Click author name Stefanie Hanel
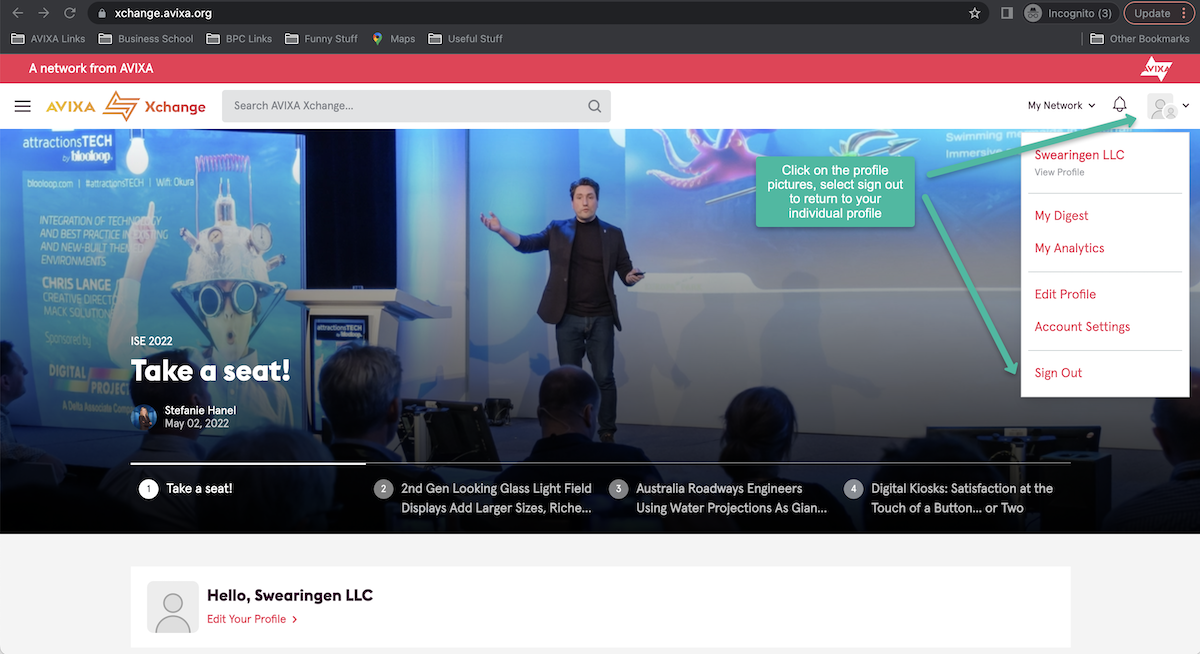This screenshot has width=1200, height=654. (x=200, y=410)
